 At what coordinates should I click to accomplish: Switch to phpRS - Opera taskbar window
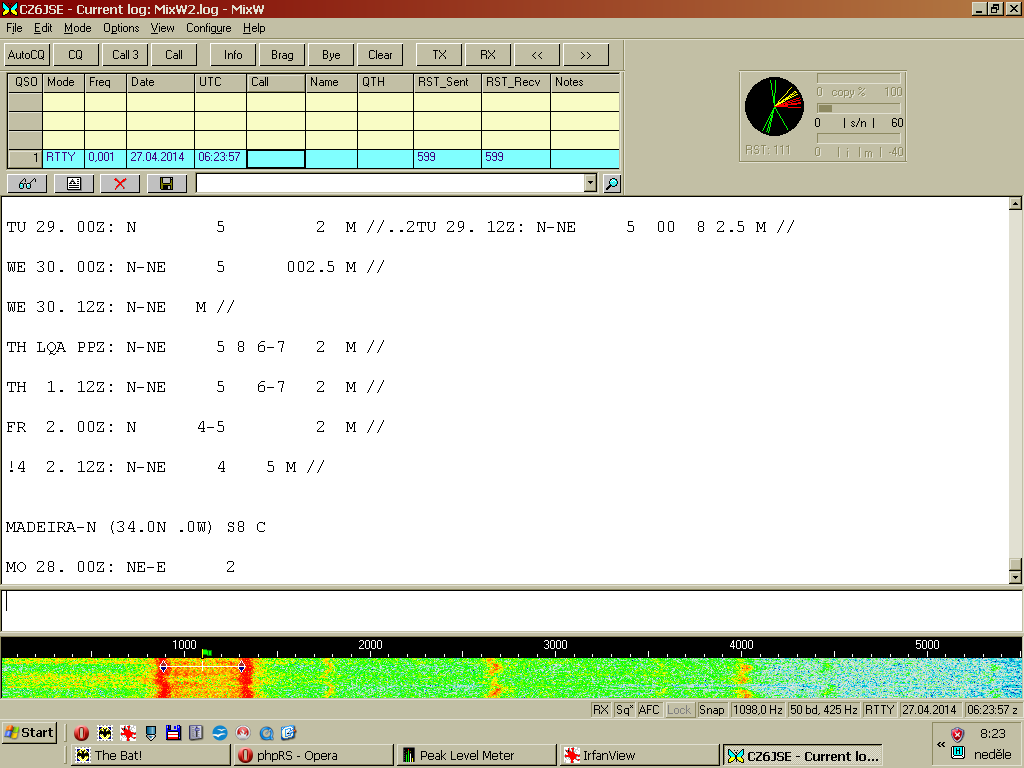pos(315,756)
